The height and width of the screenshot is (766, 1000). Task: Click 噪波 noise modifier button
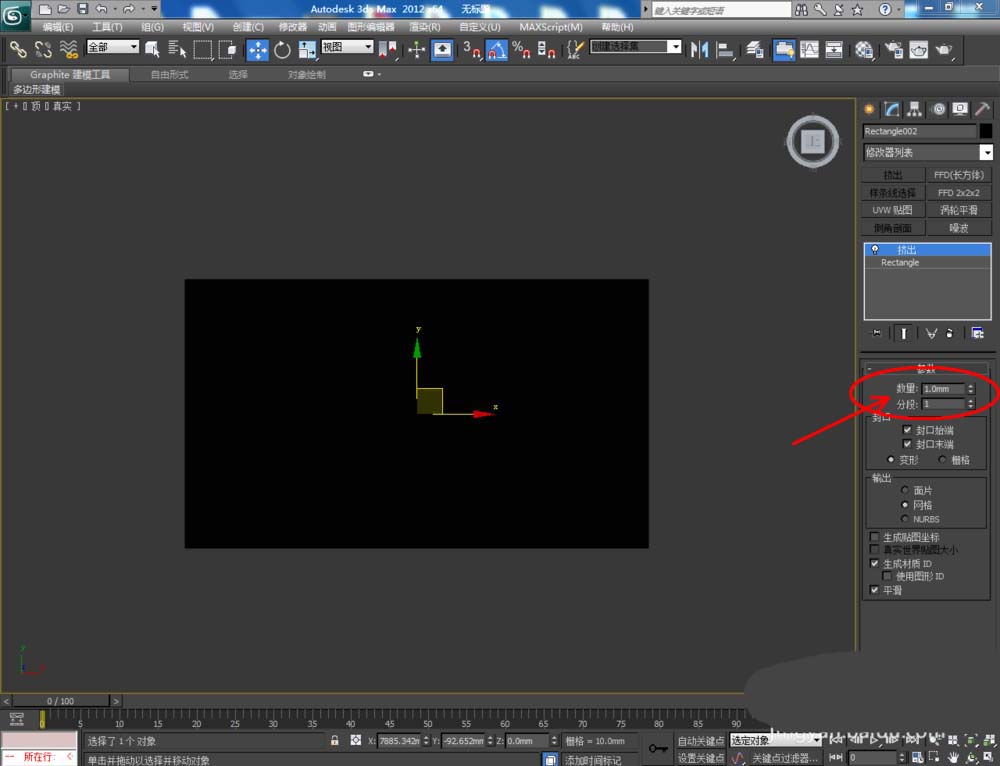pos(959,228)
